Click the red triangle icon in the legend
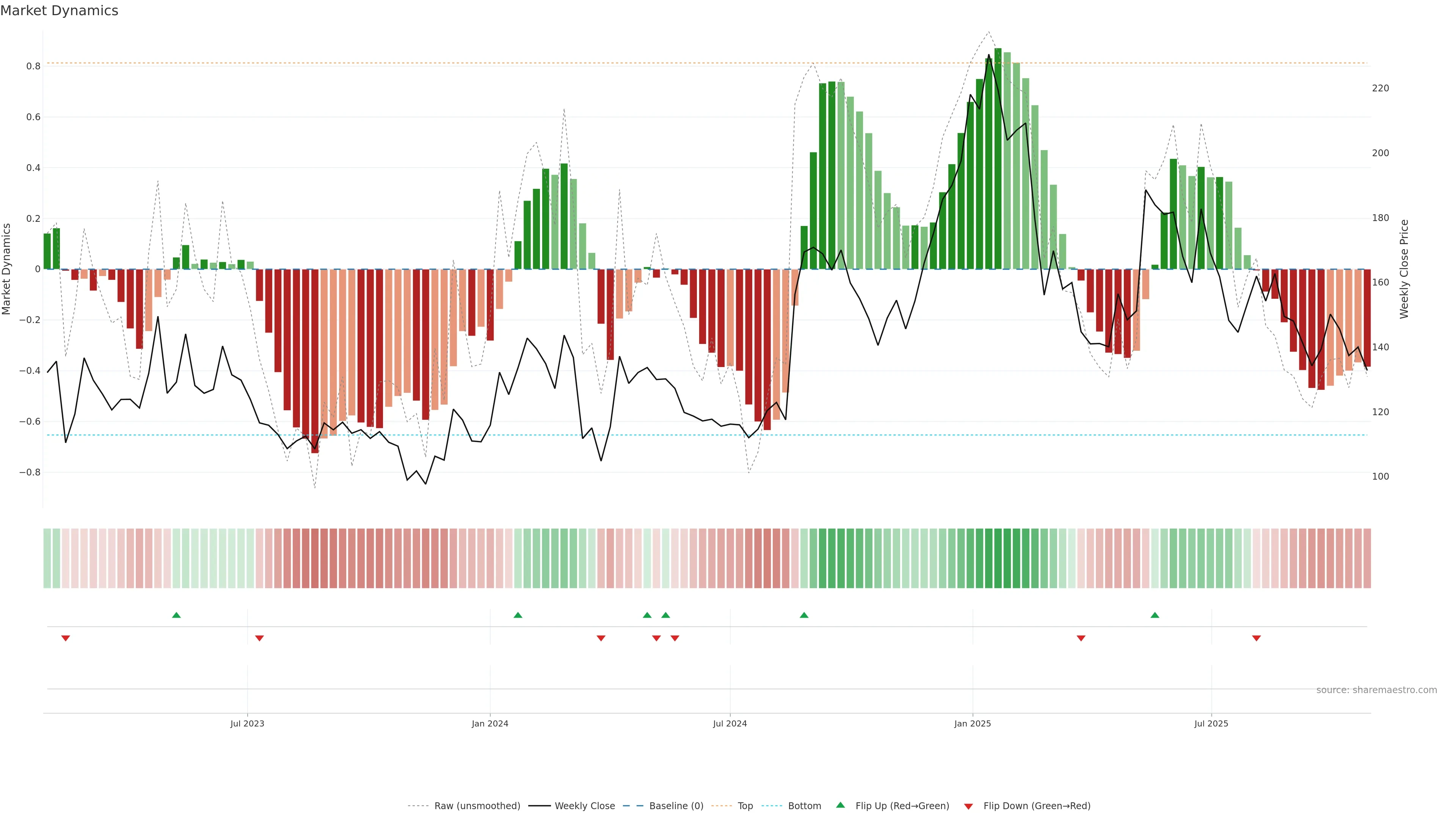Image resolution: width=1456 pixels, height=819 pixels. click(x=968, y=806)
